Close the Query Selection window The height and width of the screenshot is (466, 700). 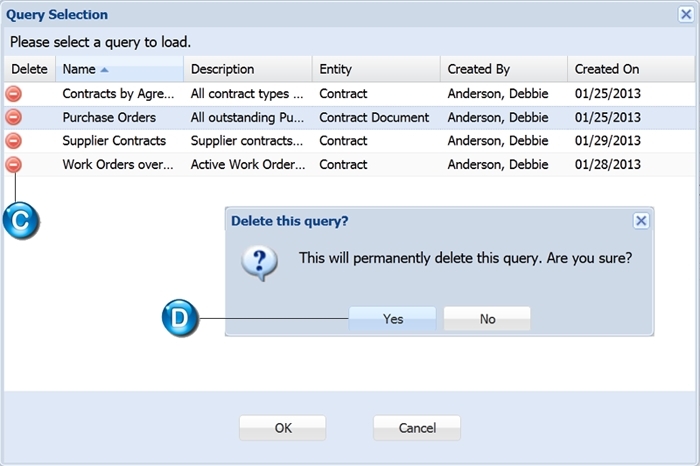click(686, 14)
